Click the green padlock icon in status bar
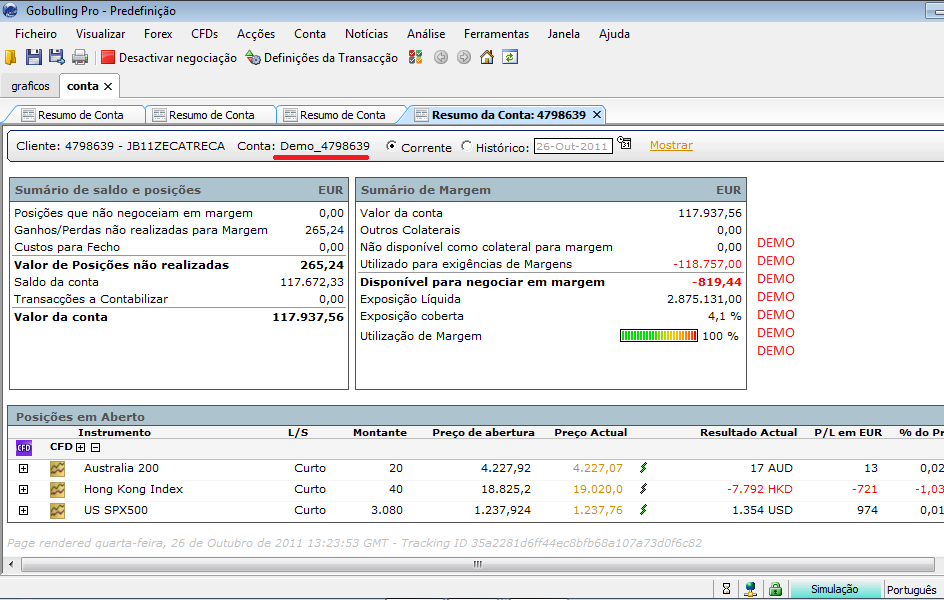The height and width of the screenshot is (600, 944). point(775,589)
